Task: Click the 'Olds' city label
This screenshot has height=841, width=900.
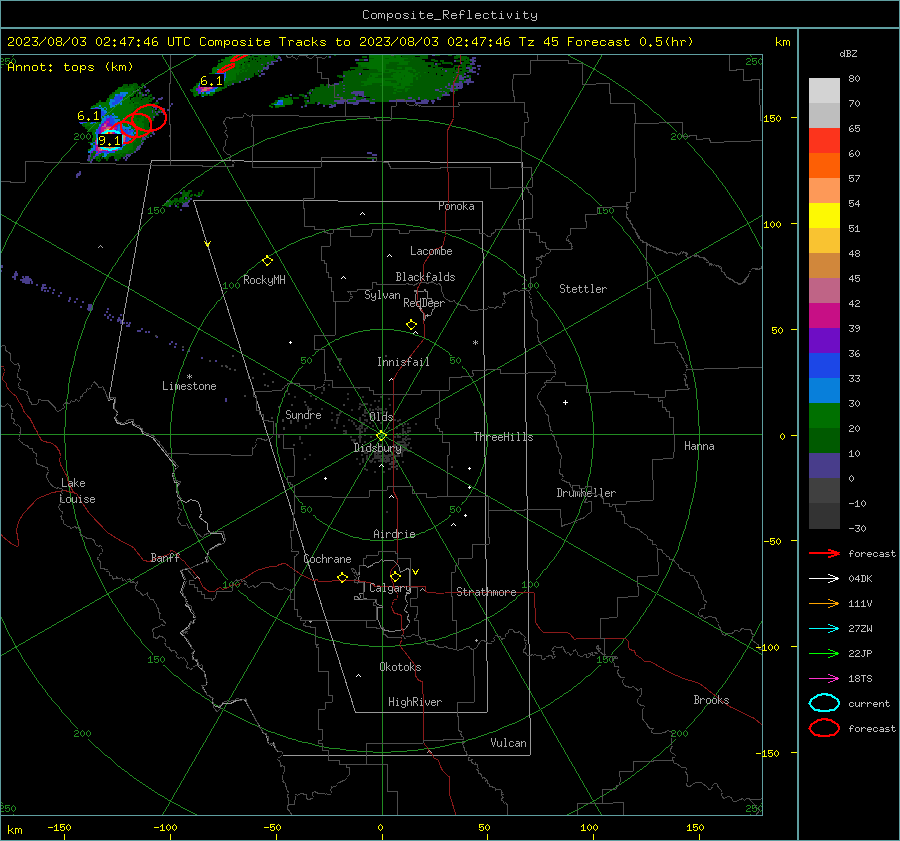Action: (x=381, y=417)
